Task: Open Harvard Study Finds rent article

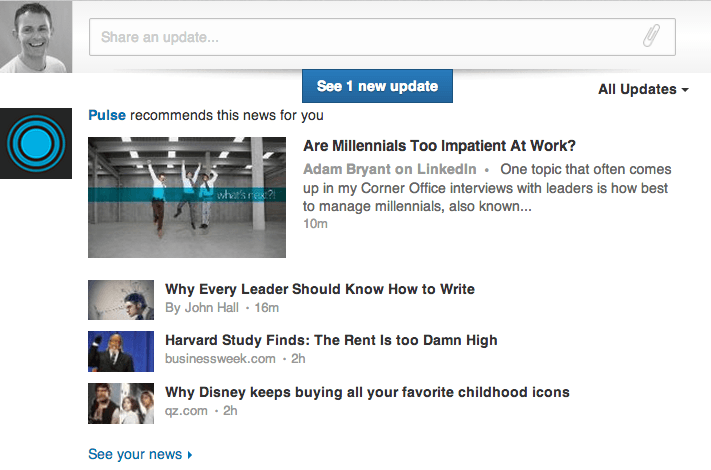Action: 331,340
